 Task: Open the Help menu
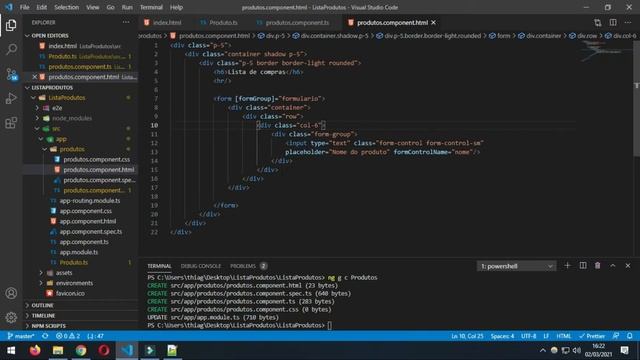tap(176, 7)
